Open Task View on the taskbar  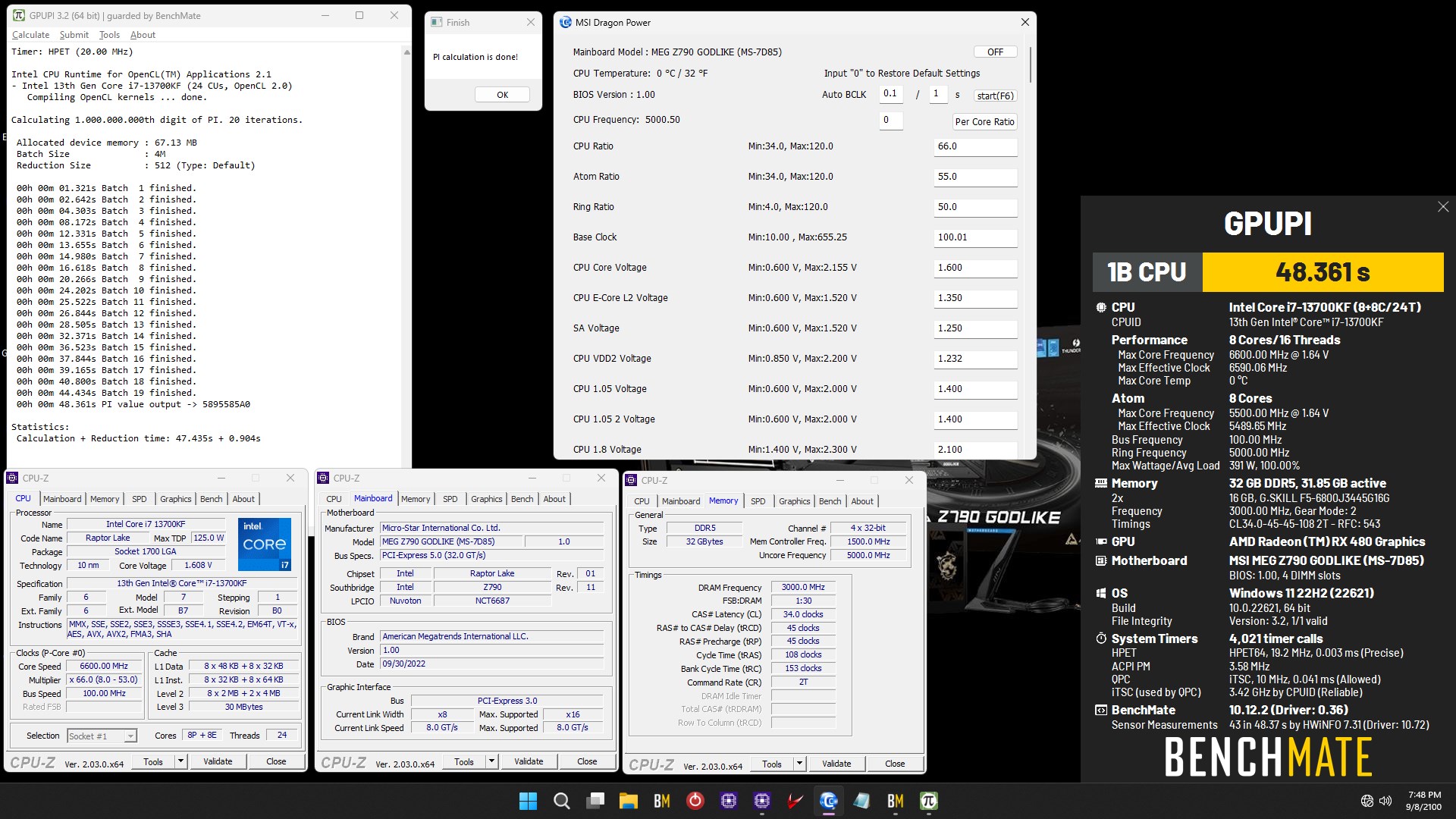coord(595,801)
